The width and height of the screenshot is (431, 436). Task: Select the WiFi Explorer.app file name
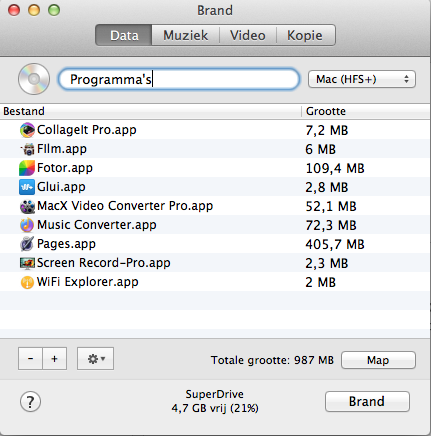(87, 282)
